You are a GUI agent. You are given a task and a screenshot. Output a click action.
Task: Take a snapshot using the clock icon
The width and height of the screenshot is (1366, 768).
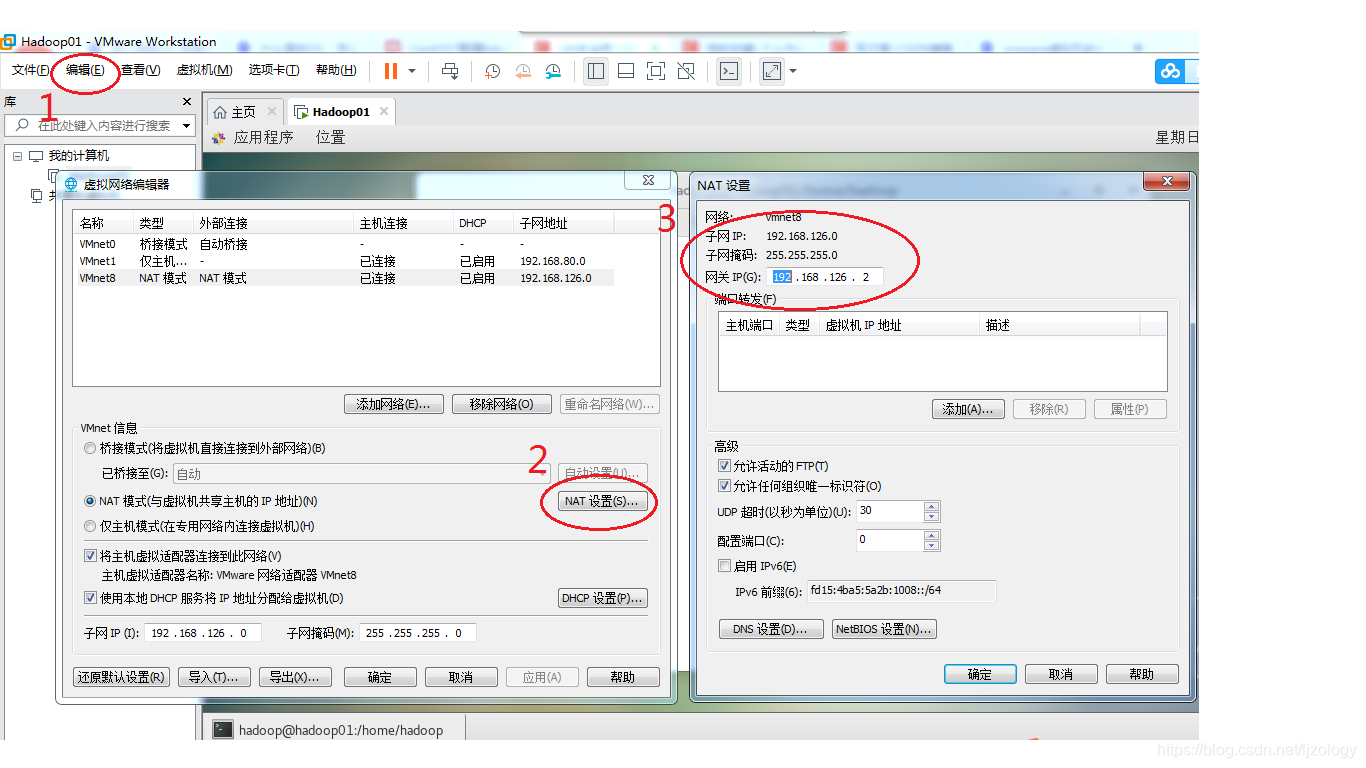tap(493, 71)
